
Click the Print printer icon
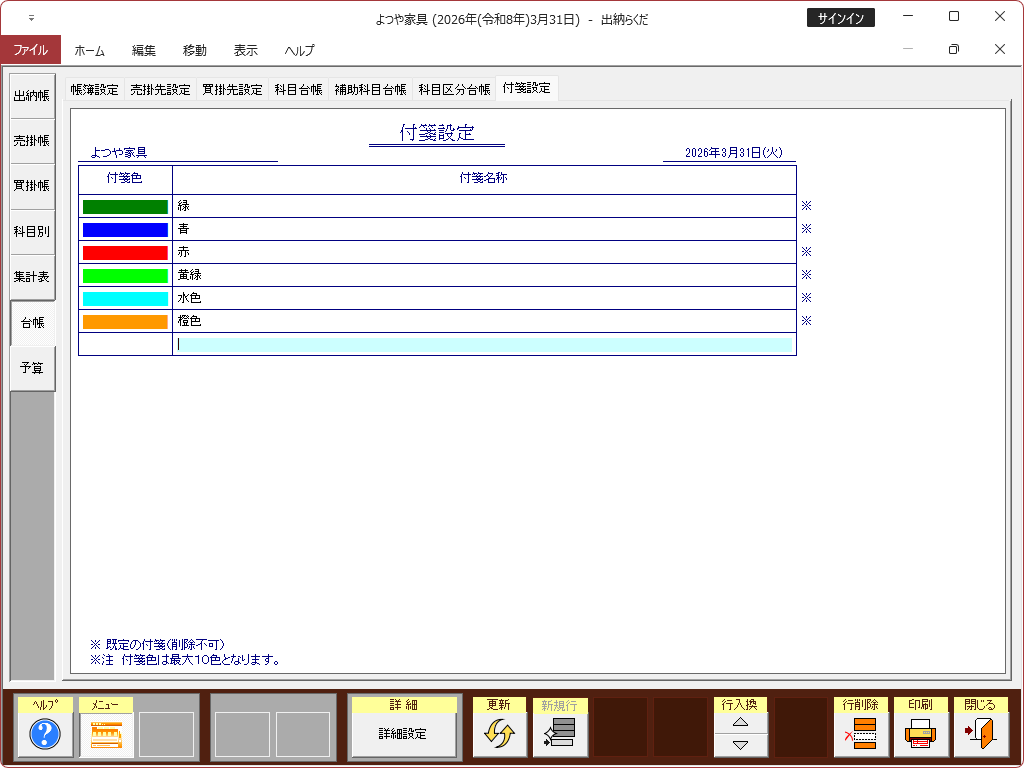(x=920, y=735)
